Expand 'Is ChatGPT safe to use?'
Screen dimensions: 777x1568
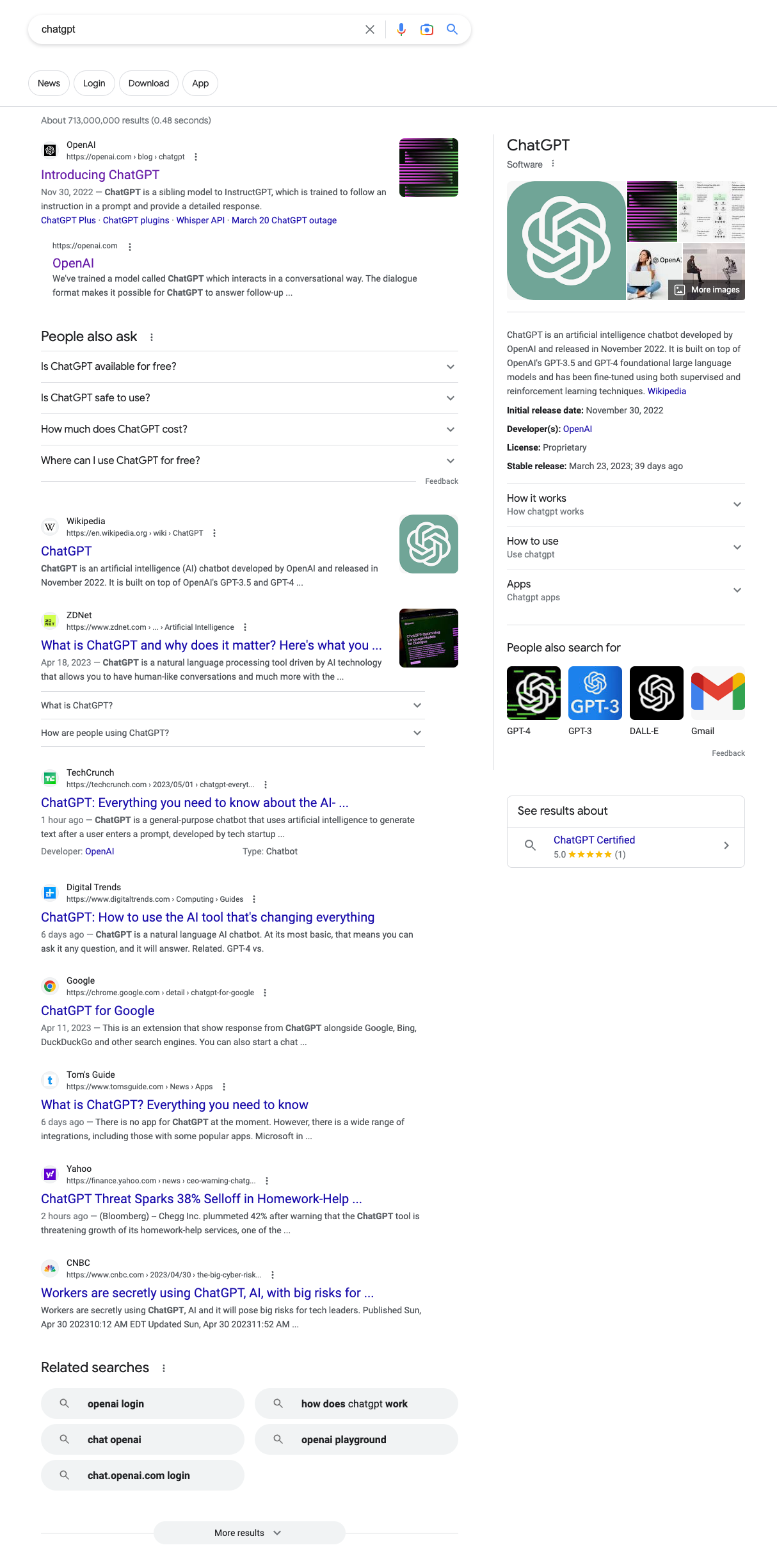click(x=250, y=398)
